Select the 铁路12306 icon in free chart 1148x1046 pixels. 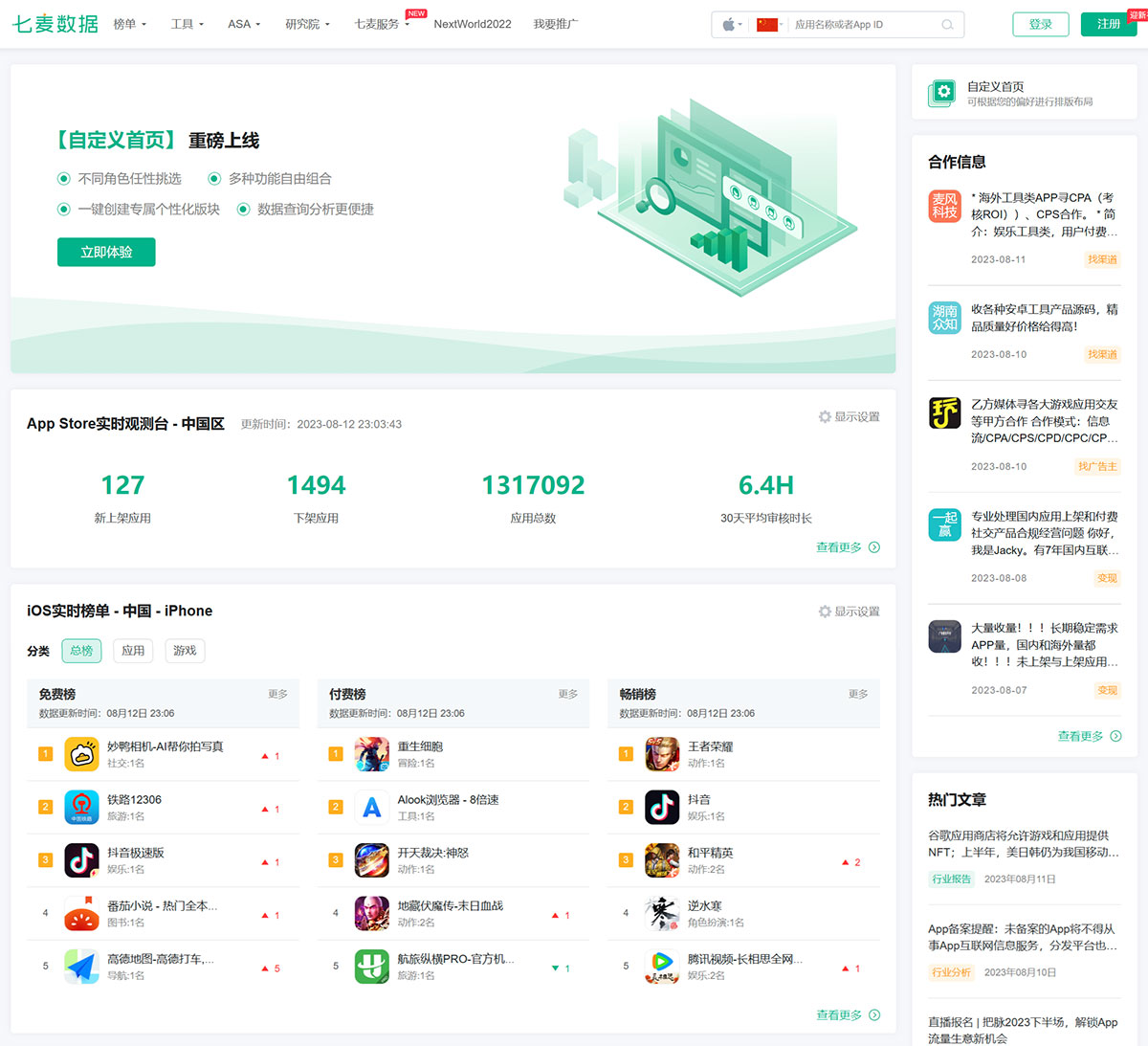click(x=82, y=807)
